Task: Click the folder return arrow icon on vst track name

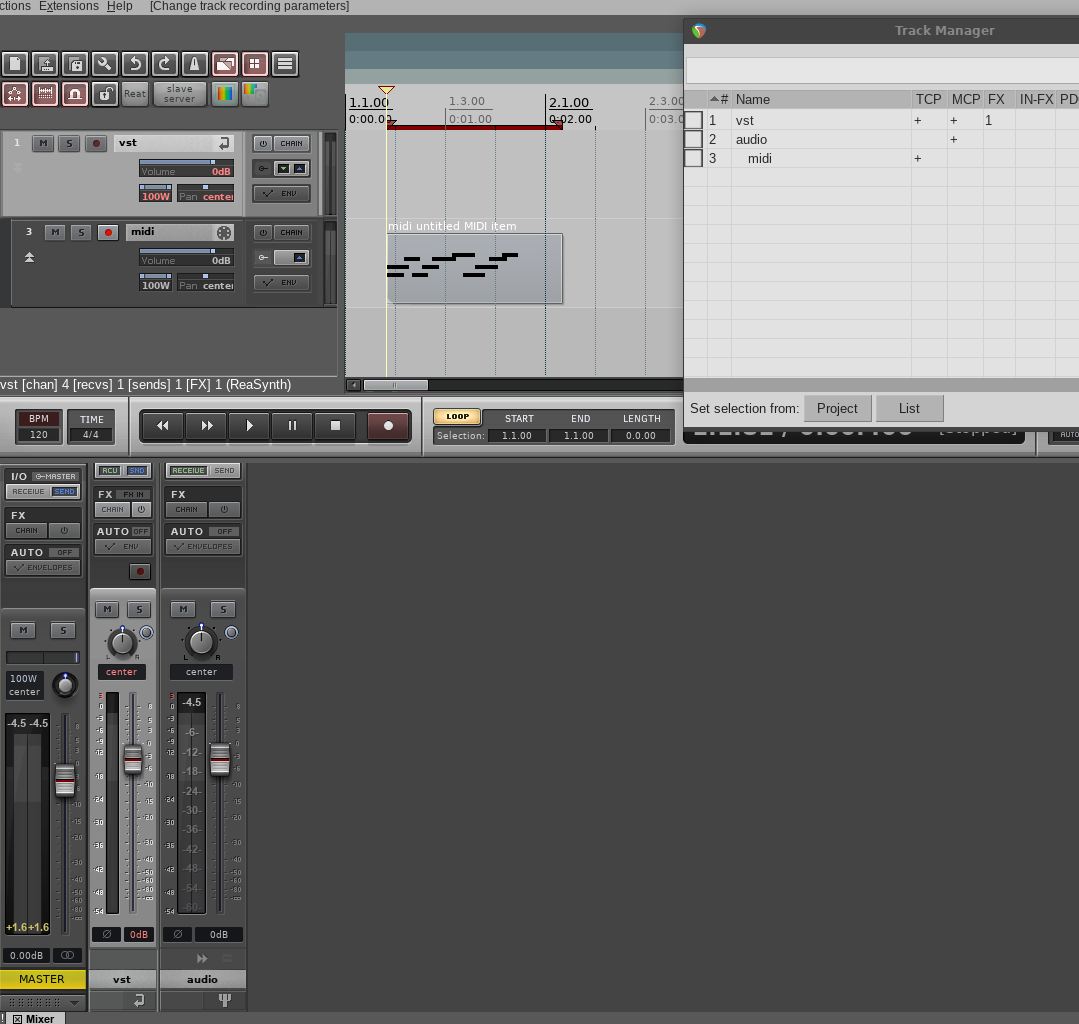Action: tap(224, 143)
